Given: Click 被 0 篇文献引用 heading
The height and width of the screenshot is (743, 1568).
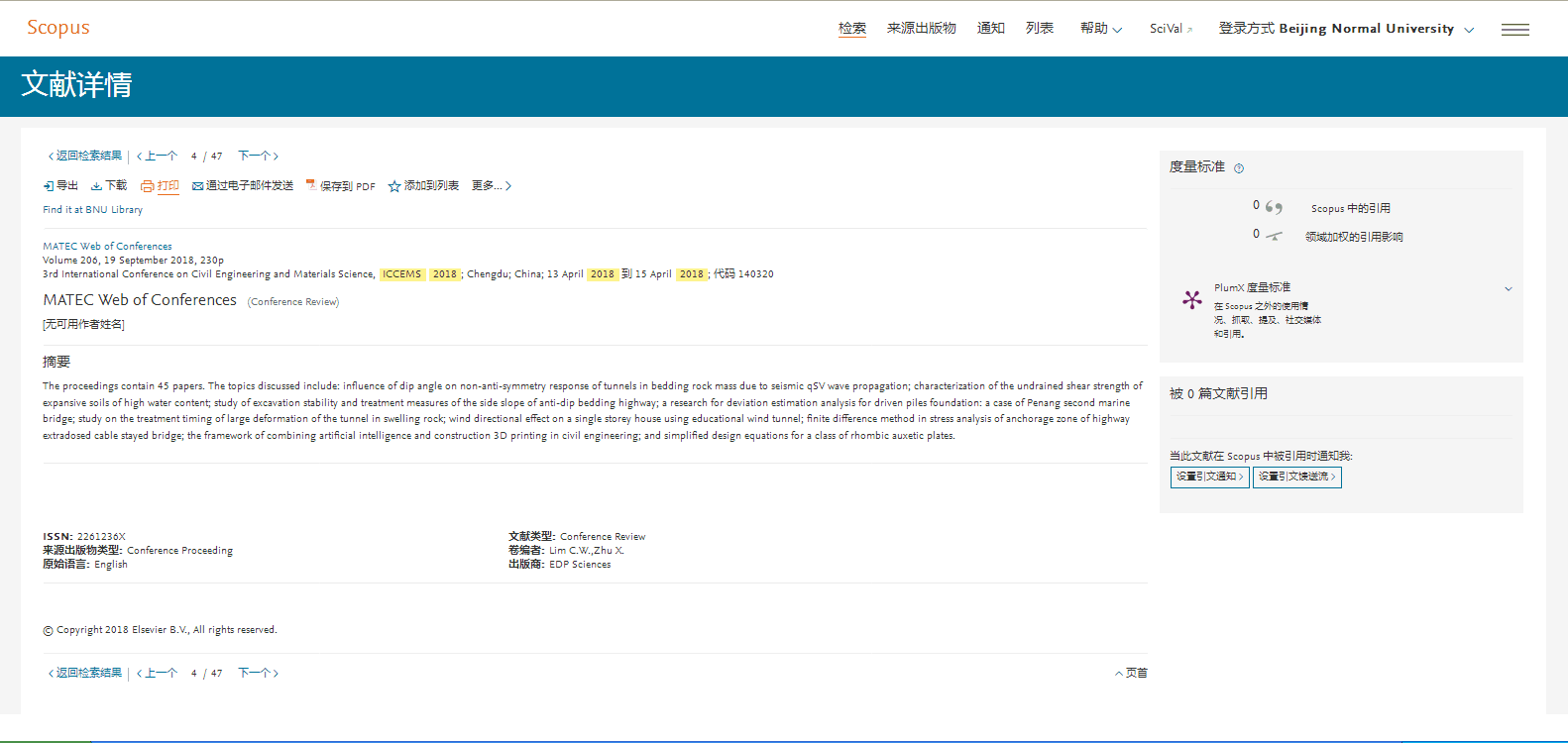Looking at the screenshot, I should tap(1218, 394).
